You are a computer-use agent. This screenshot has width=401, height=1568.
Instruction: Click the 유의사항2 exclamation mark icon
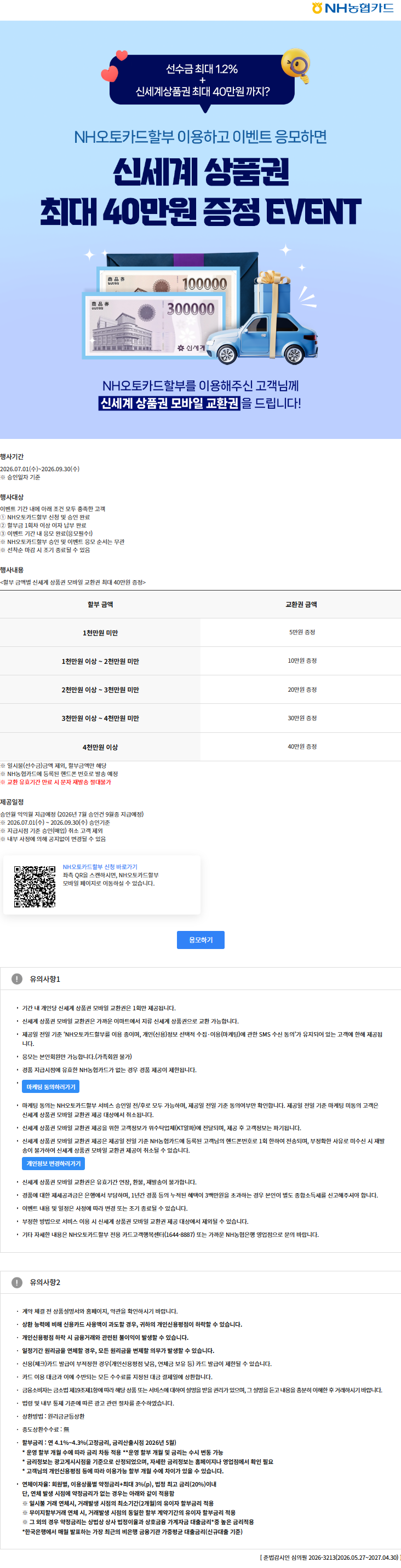(17, 1282)
